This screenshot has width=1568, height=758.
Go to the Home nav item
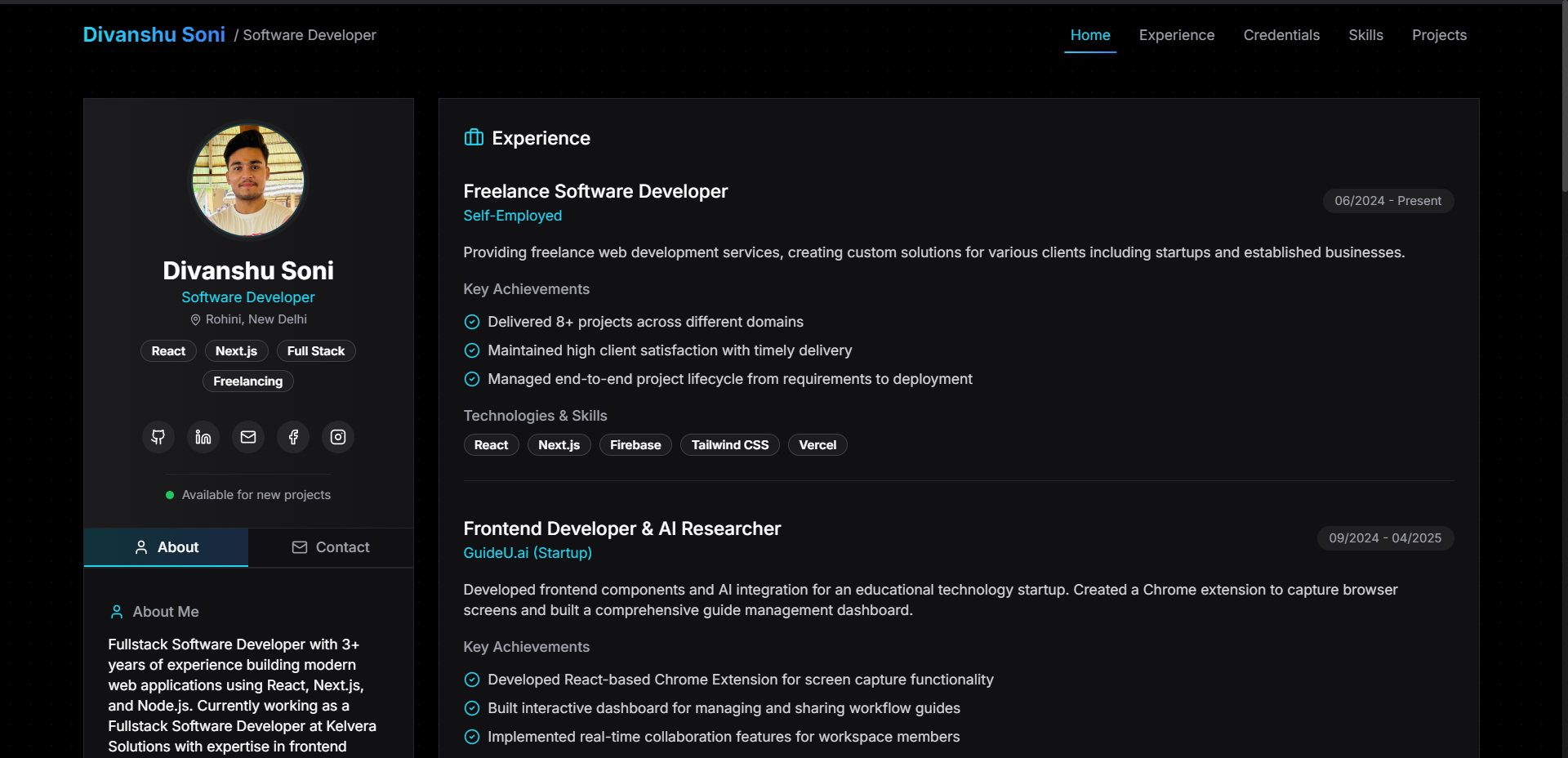pos(1090,35)
